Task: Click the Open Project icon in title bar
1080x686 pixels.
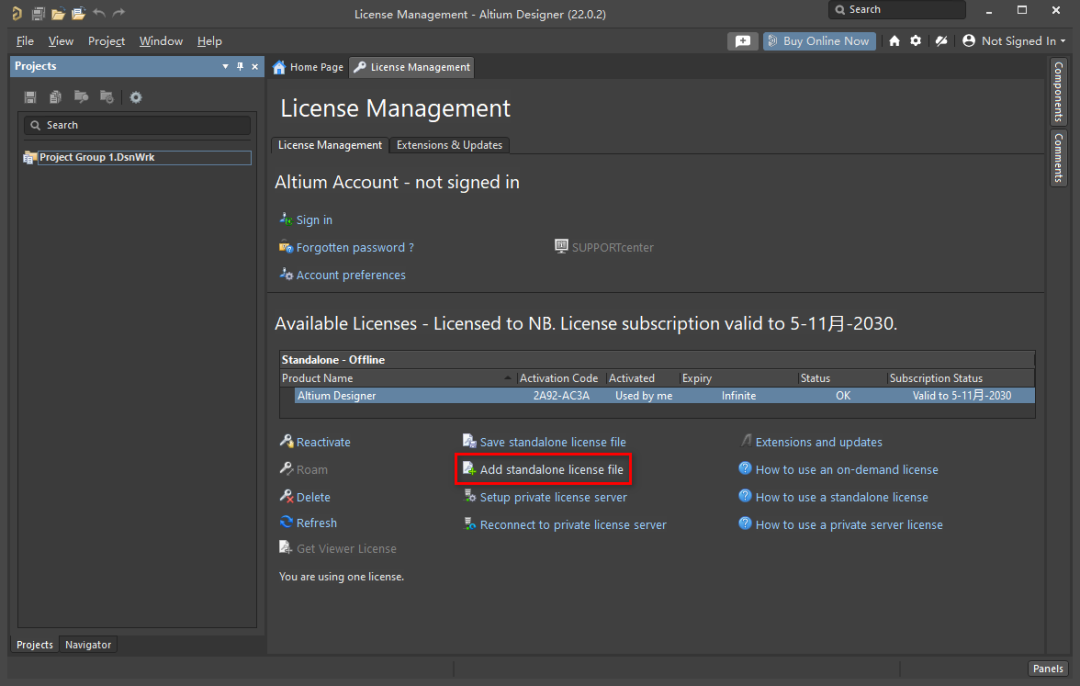Action: coord(77,13)
